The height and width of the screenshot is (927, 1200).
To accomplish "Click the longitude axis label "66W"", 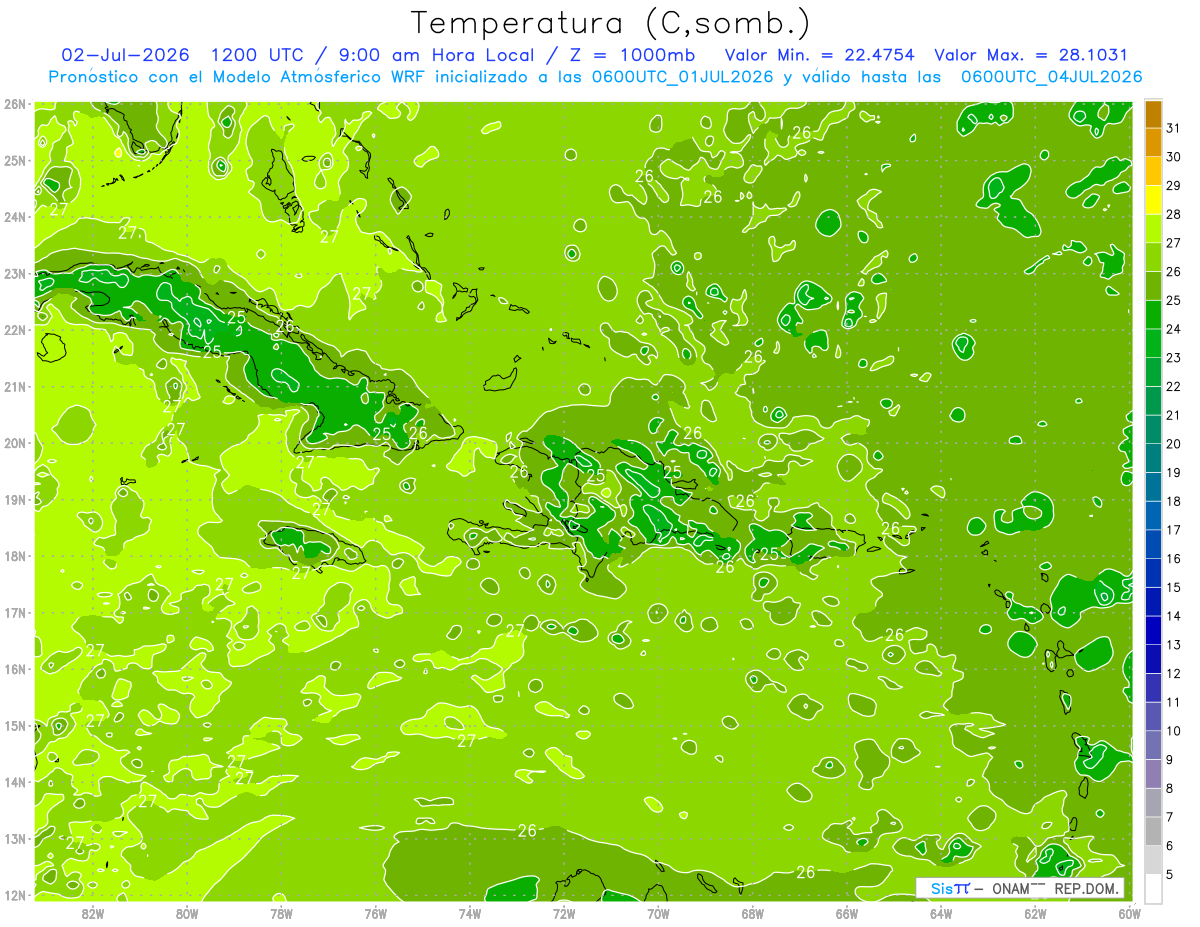I will coord(846,914).
